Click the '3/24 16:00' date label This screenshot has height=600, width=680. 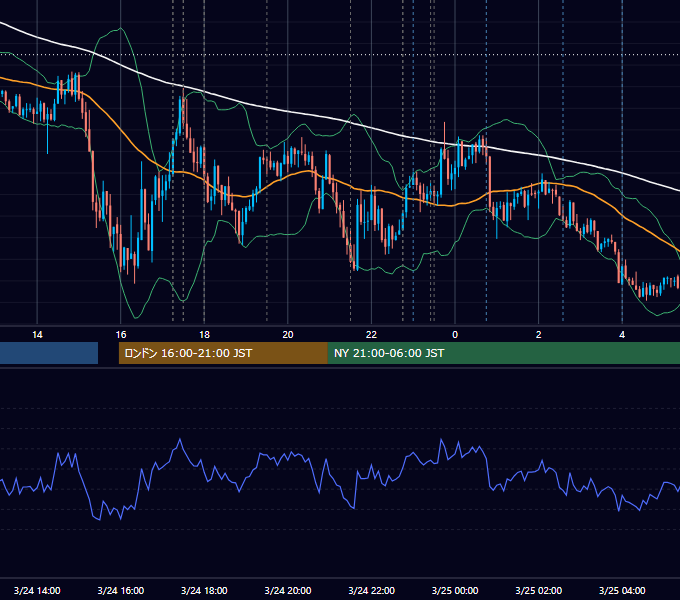point(121,590)
